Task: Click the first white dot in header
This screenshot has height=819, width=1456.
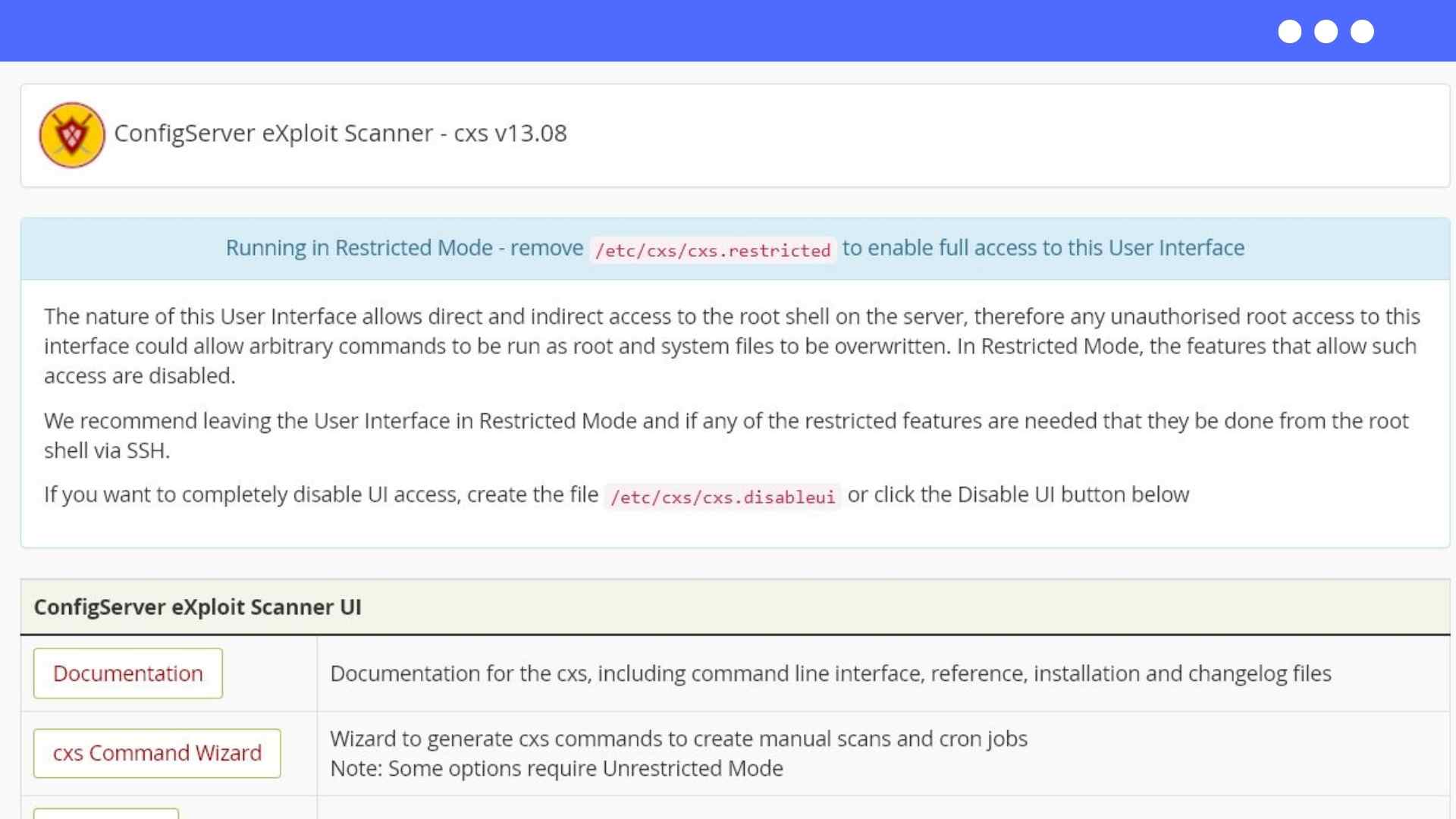Action: 1289,31
